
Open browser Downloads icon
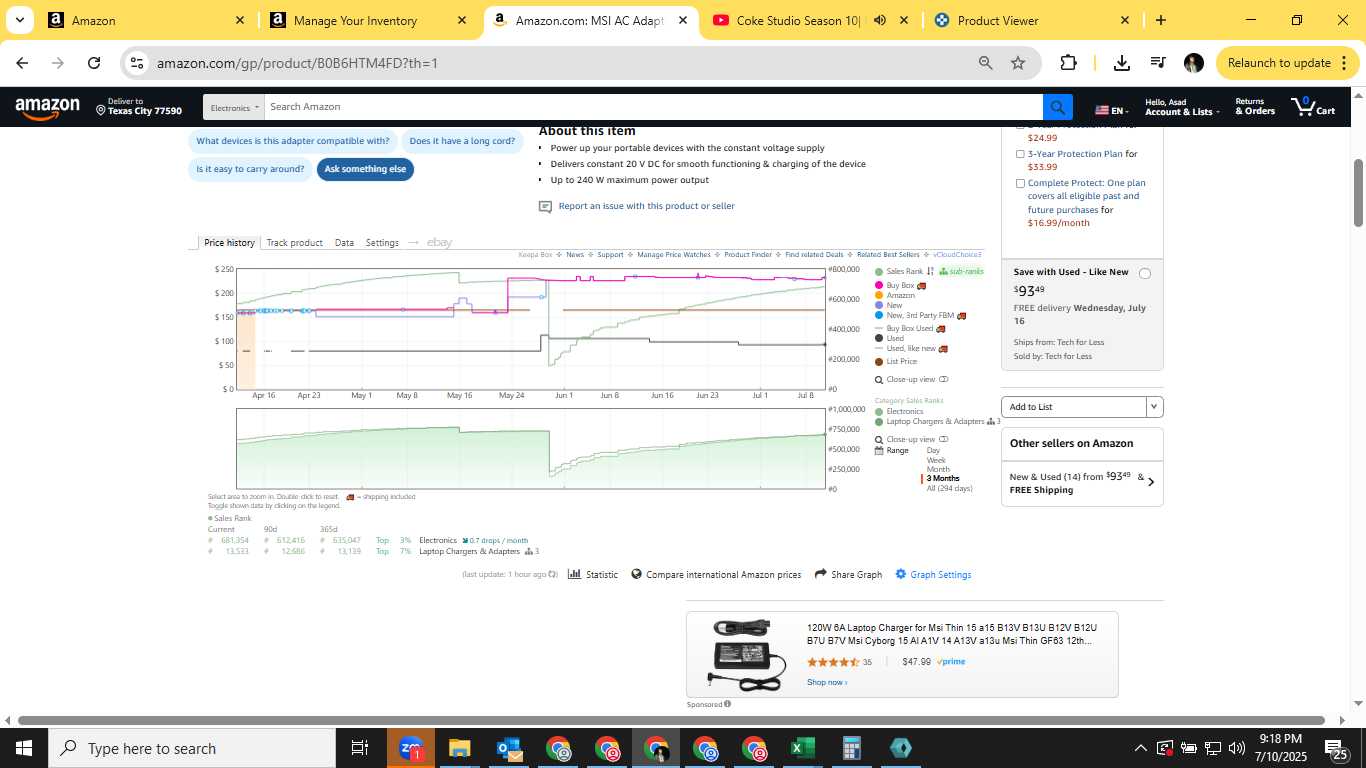tap(1122, 63)
